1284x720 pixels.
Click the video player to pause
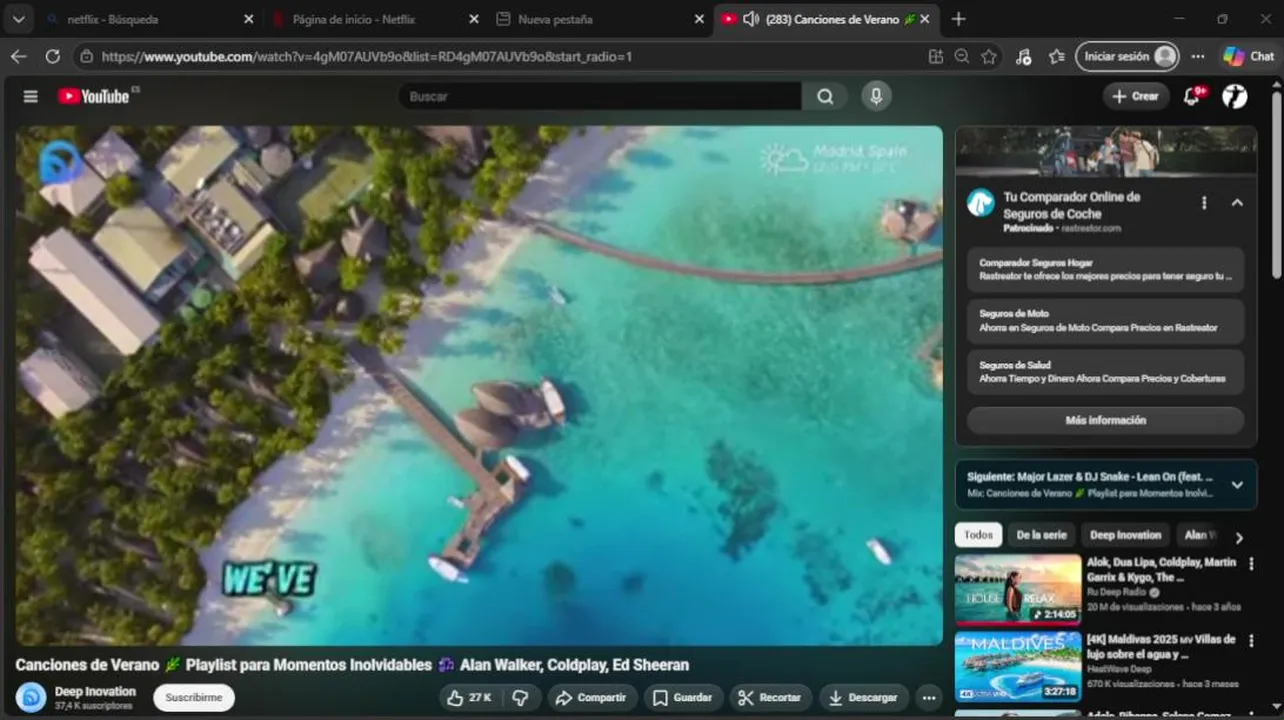479,385
